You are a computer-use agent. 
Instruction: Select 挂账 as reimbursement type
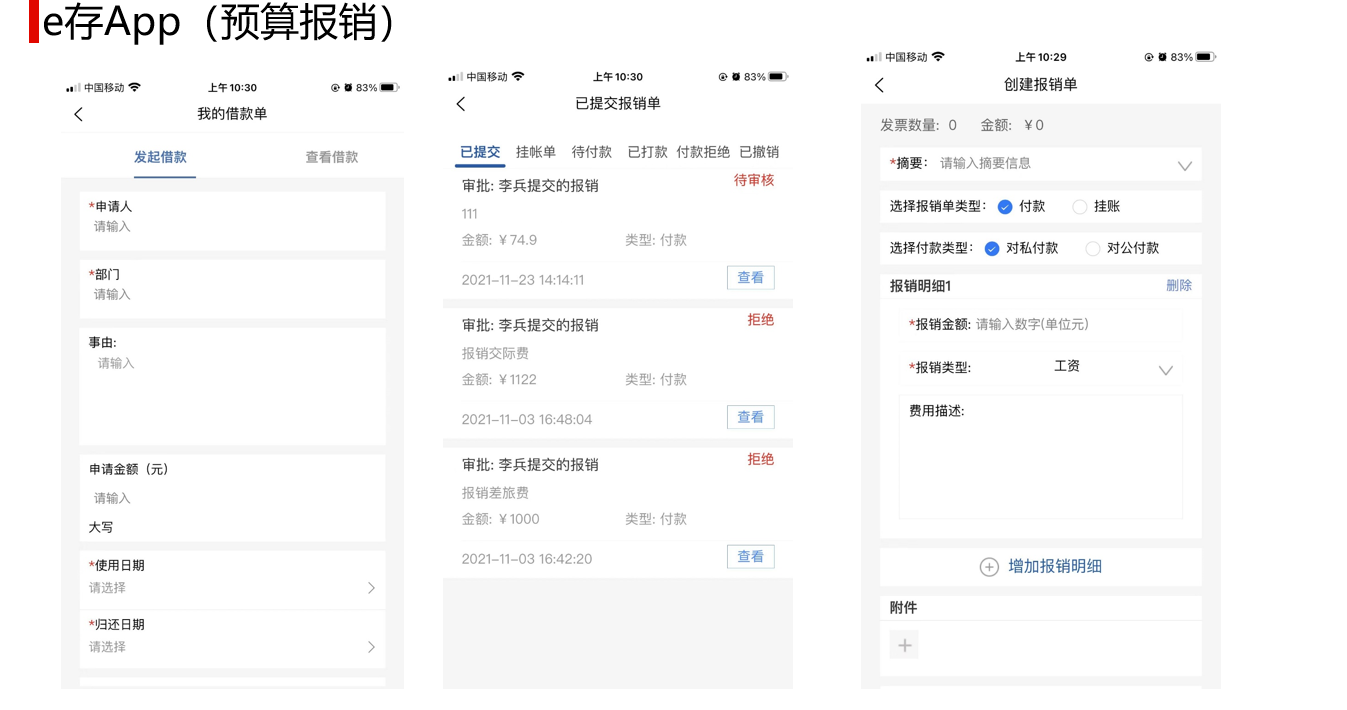1080,207
